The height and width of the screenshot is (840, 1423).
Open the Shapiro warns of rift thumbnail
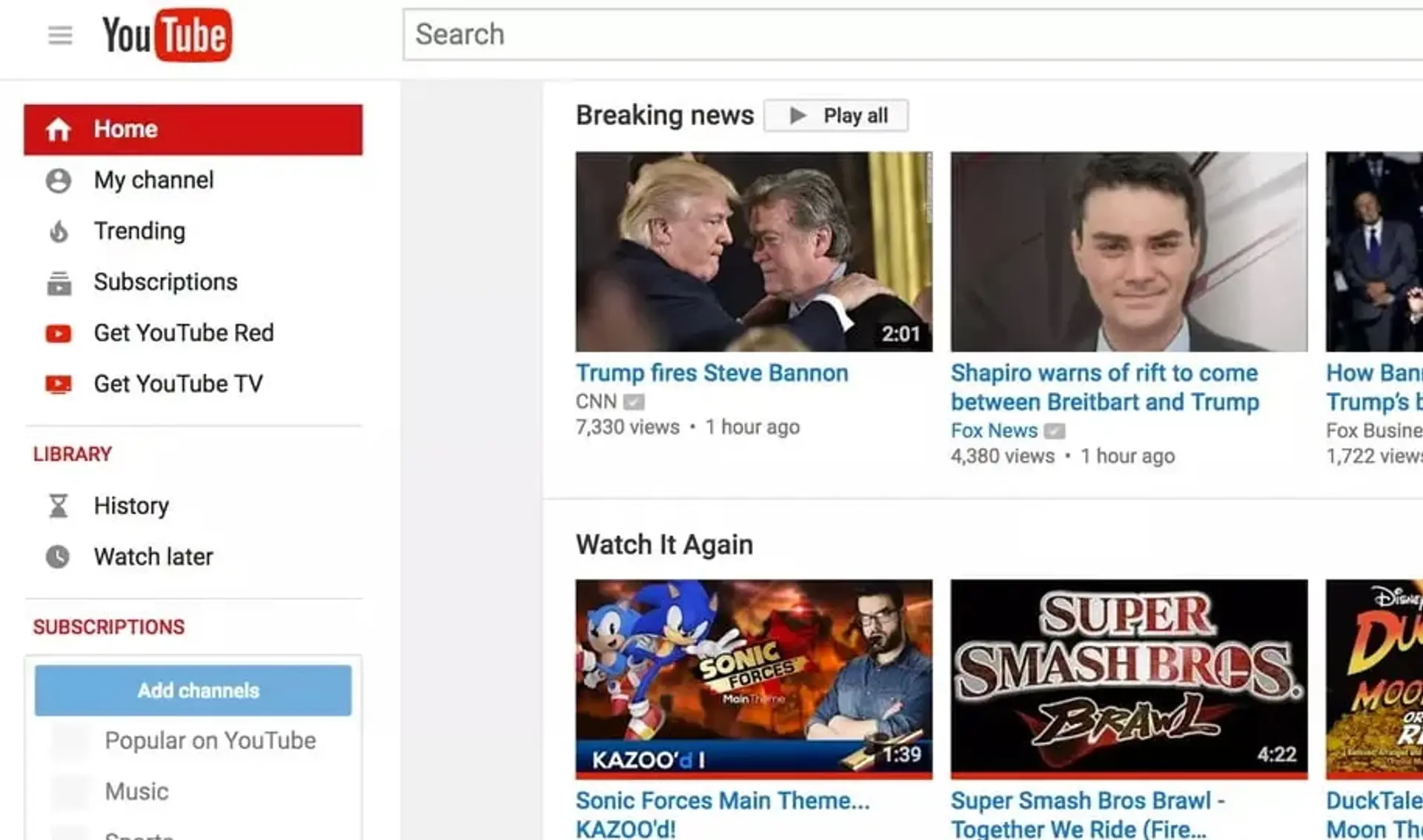[x=1130, y=252]
